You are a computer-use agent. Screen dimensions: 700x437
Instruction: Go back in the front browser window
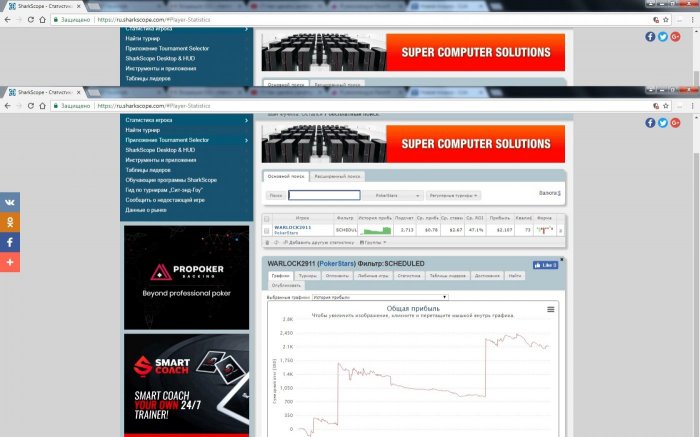[8, 106]
